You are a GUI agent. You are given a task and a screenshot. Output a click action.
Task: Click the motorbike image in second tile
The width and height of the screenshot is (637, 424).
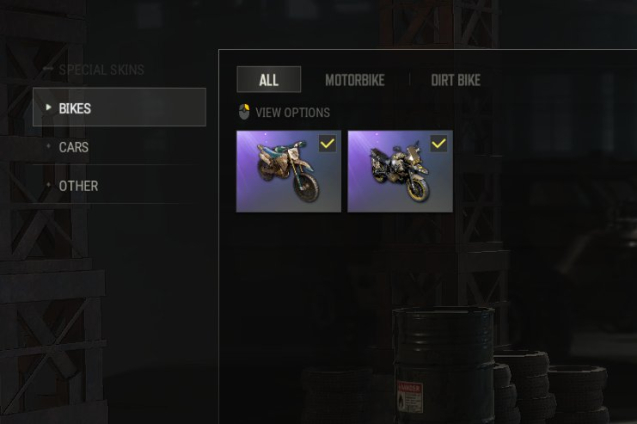coord(399,173)
